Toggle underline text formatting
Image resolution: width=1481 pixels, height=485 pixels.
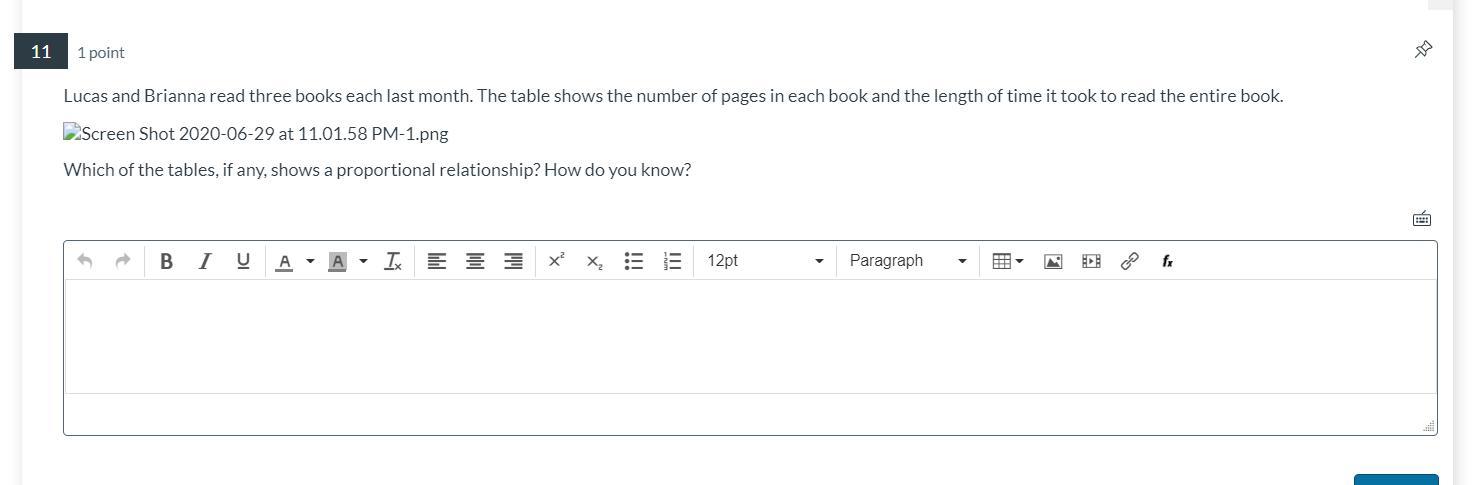(243, 261)
